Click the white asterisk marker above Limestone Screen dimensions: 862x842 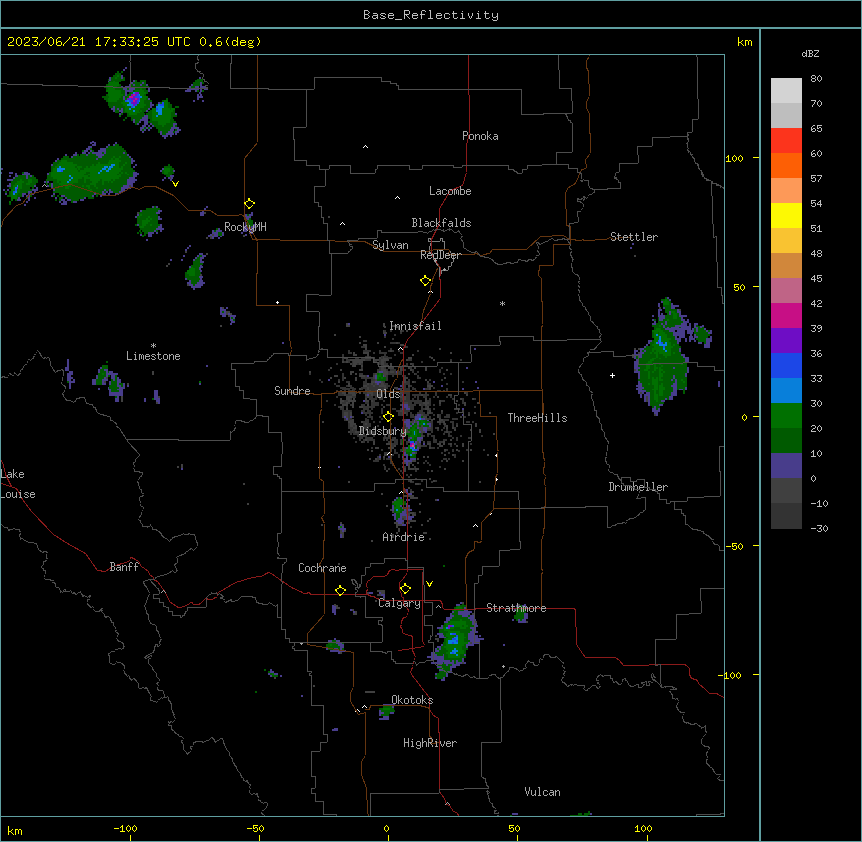[x=153, y=345]
